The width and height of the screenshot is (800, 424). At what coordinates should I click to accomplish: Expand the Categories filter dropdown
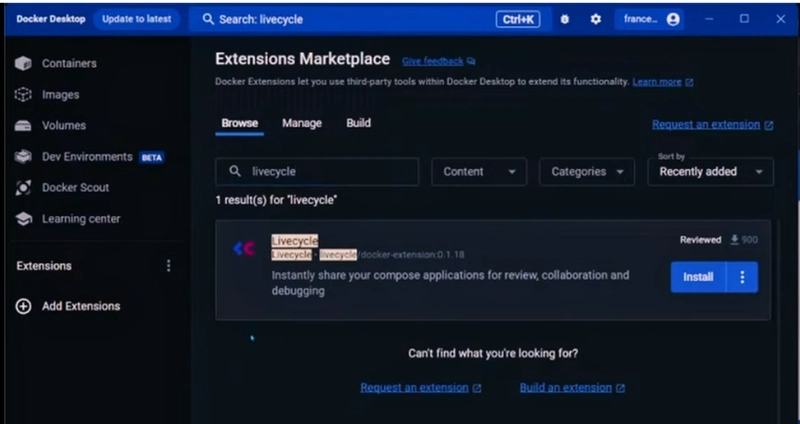(x=587, y=171)
